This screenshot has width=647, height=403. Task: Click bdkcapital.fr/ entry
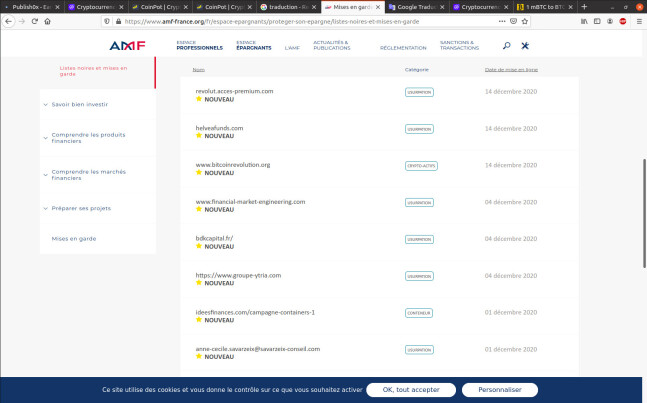coord(214,238)
